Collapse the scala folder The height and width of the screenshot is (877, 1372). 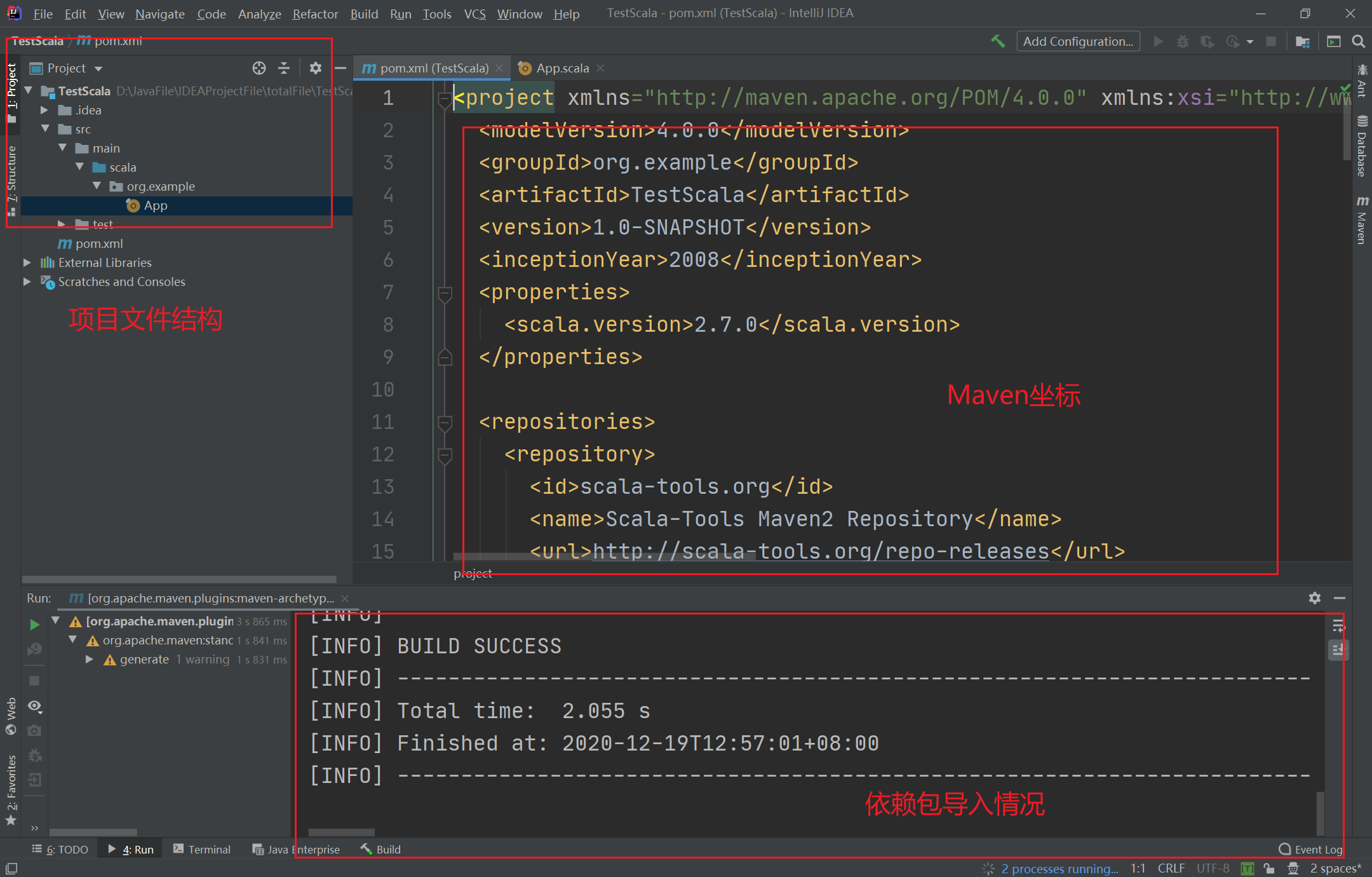point(79,167)
